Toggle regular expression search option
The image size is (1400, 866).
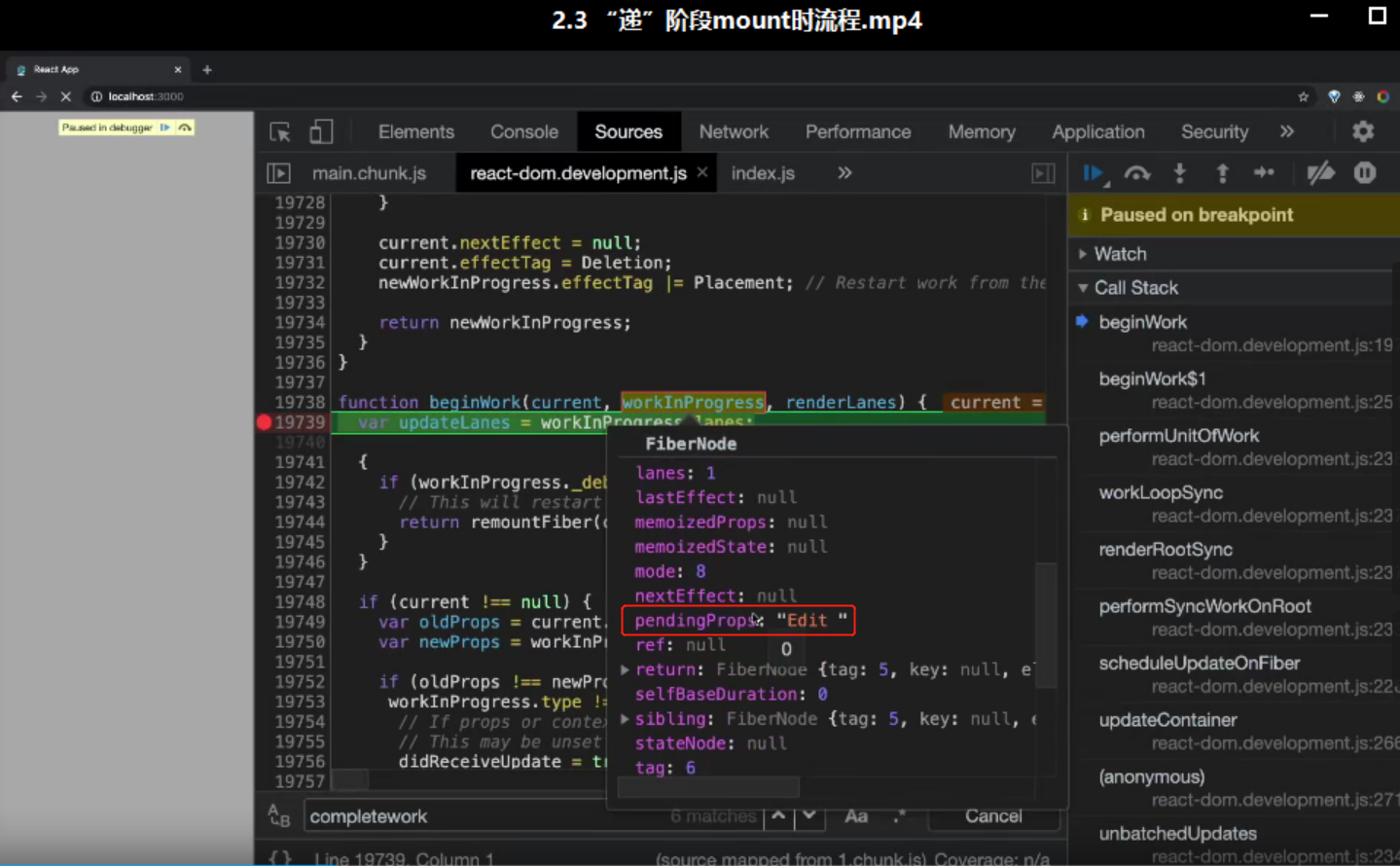(900, 816)
